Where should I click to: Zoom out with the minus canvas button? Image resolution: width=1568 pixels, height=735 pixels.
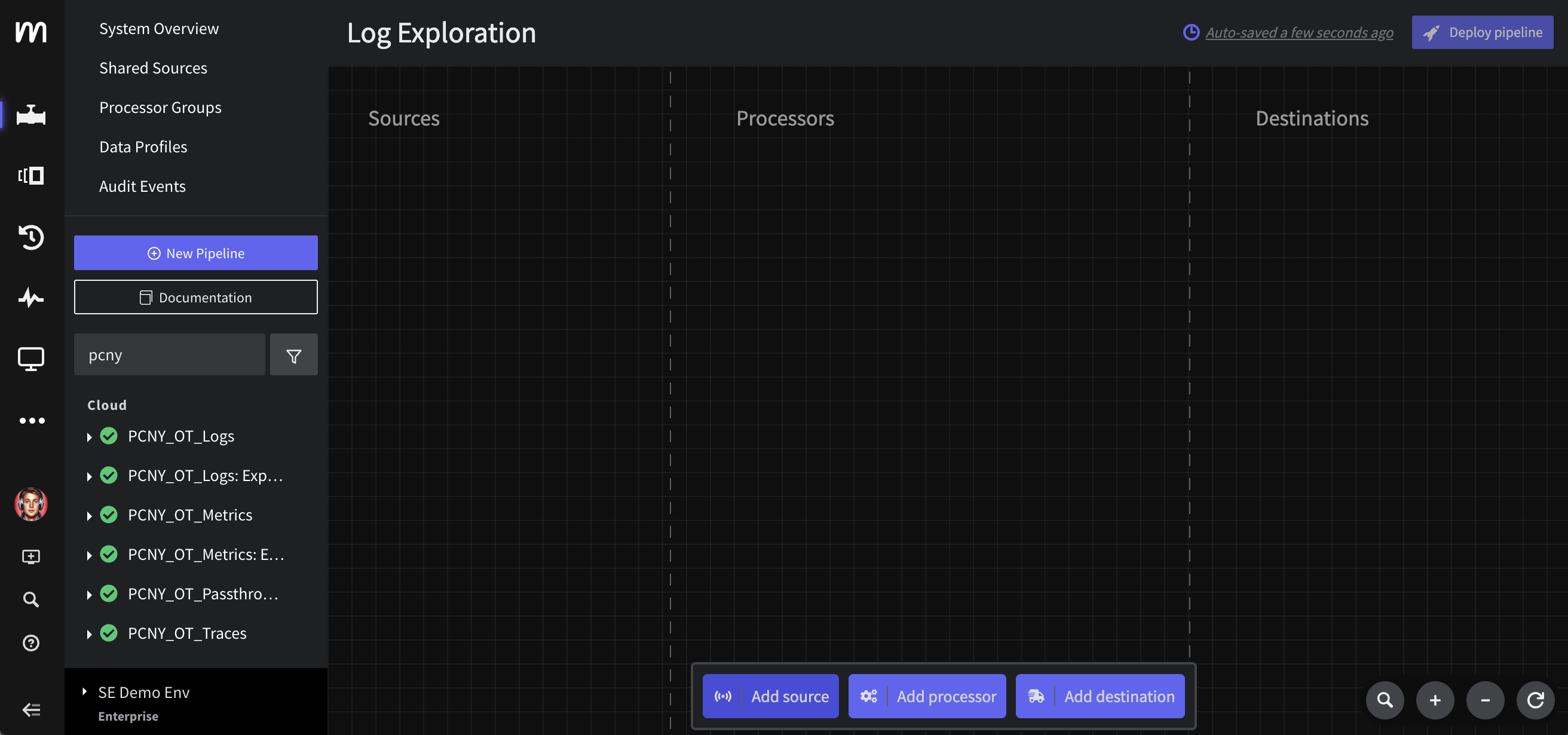coord(1485,700)
